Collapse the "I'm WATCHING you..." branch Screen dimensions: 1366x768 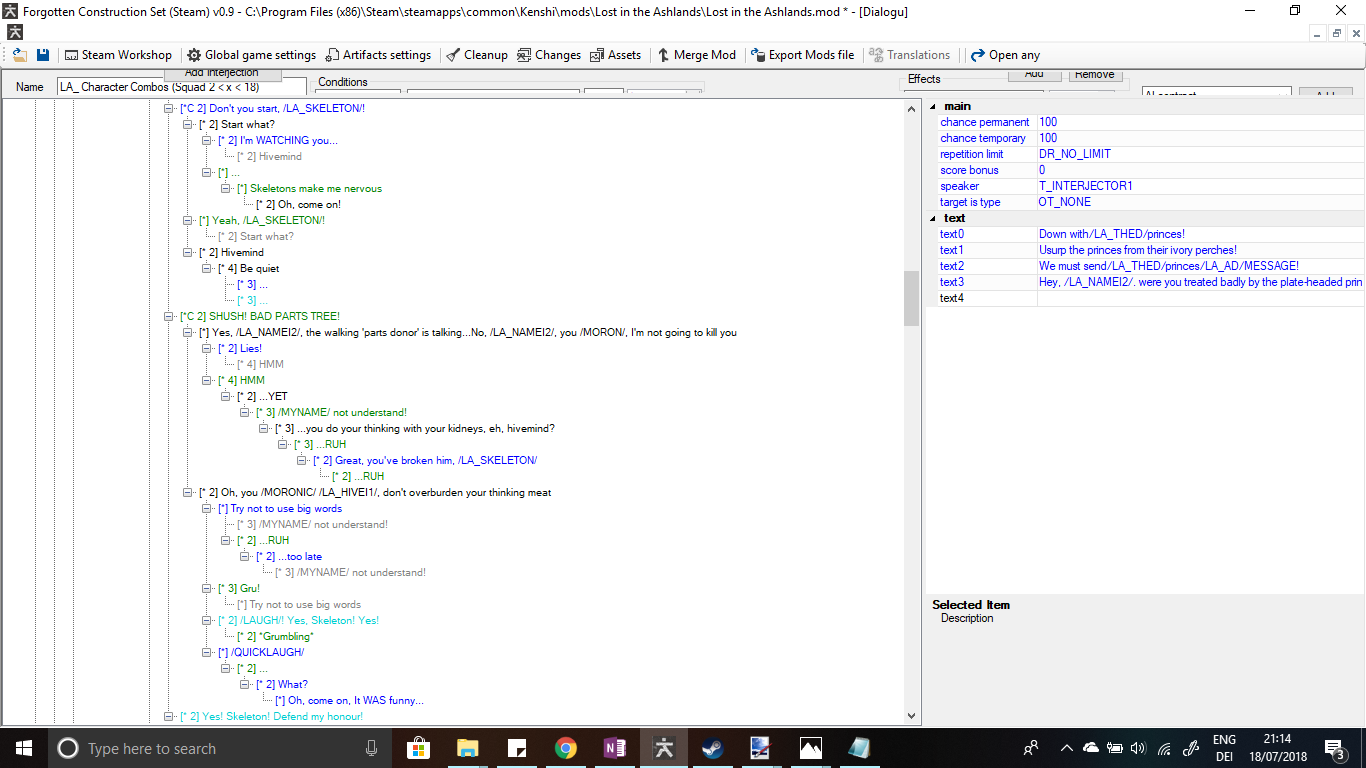(x=207, y=140)
